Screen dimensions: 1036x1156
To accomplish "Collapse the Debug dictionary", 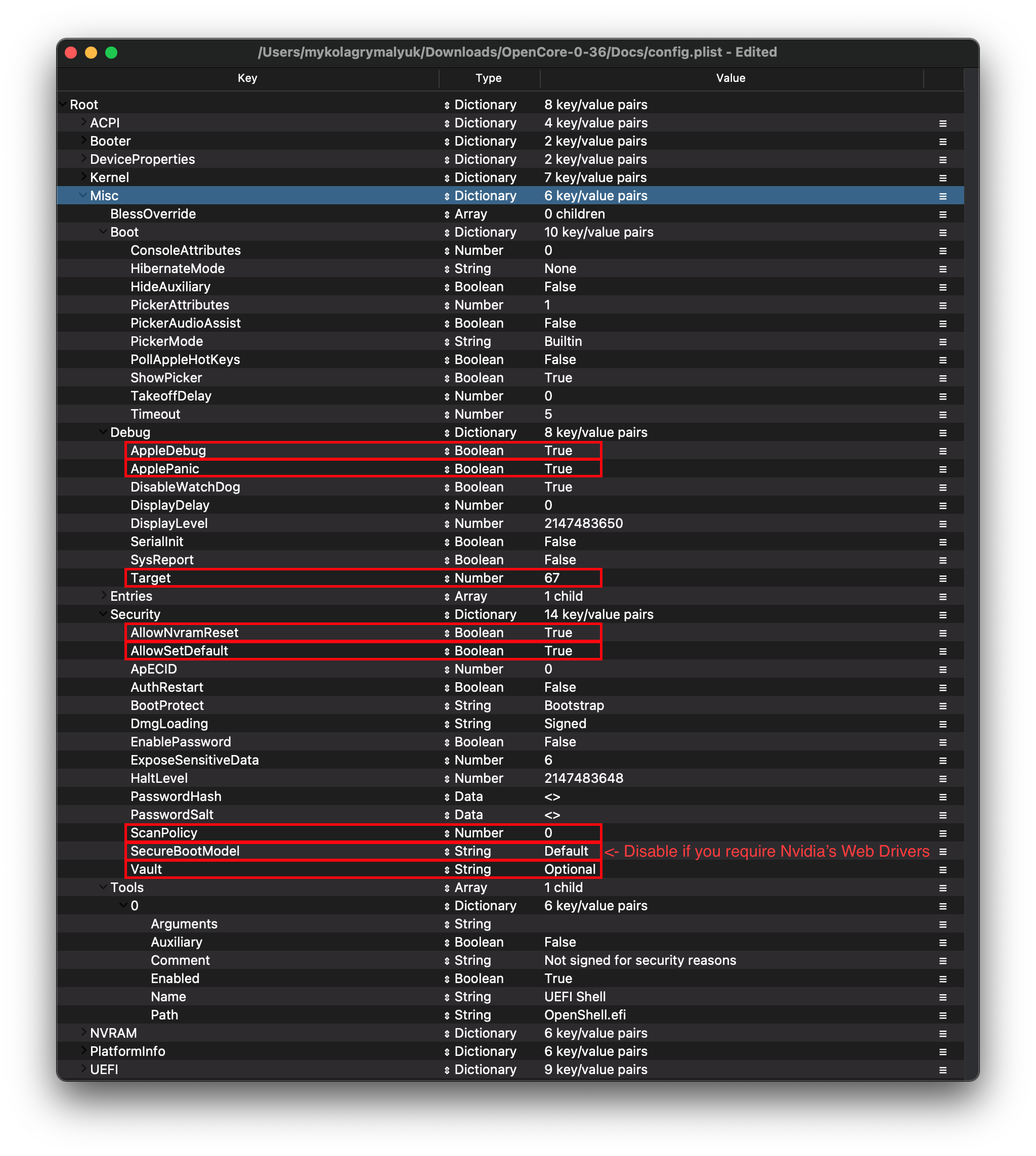I will [x=103, y=432].
